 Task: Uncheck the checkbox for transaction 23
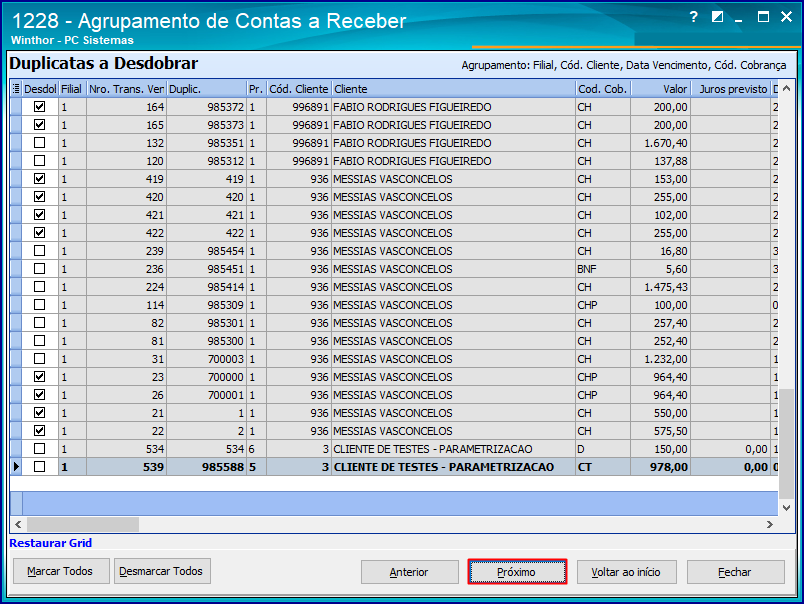click(x=39, y=376)
